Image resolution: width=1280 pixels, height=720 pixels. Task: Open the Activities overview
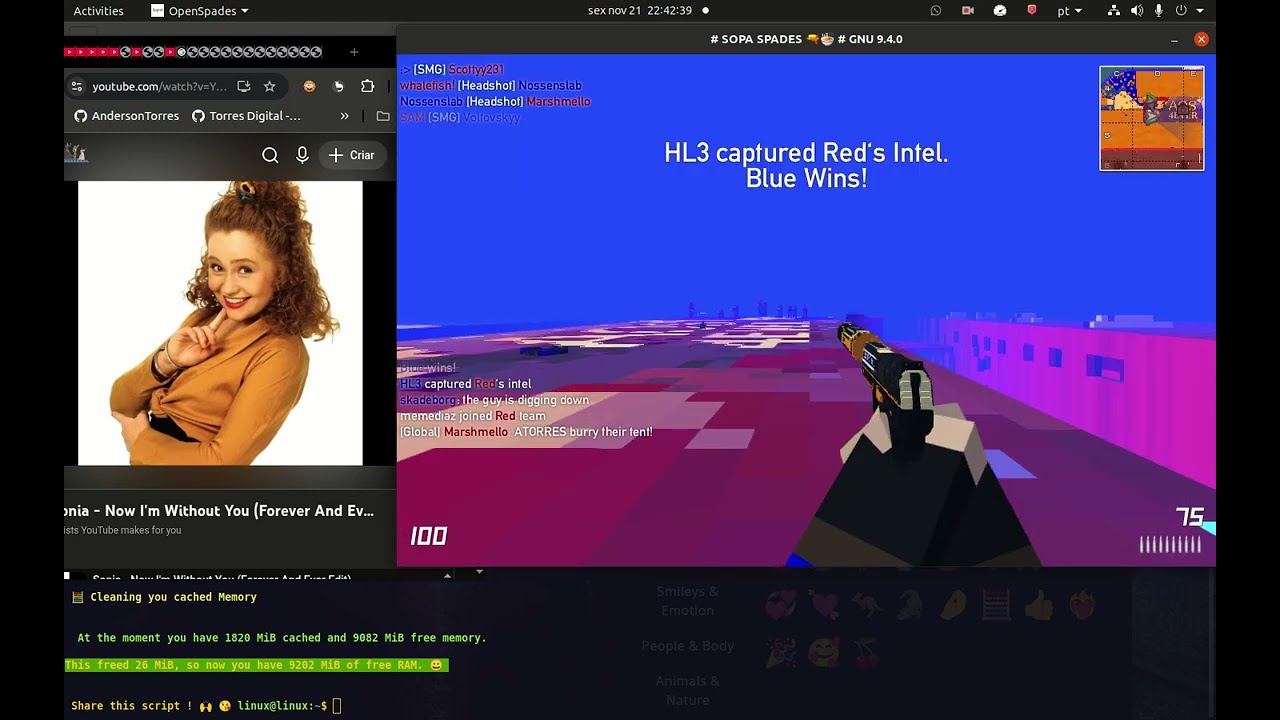98,11
